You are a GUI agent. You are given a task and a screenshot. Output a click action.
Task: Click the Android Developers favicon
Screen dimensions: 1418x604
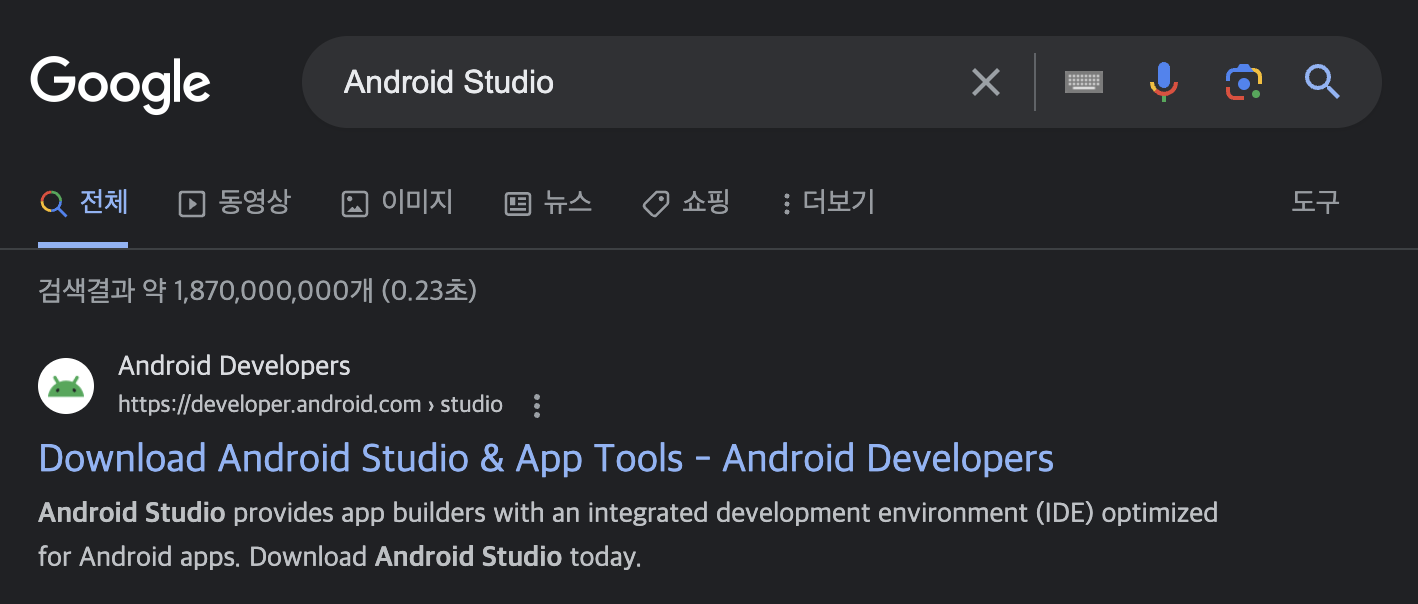(x=66, y=386)
